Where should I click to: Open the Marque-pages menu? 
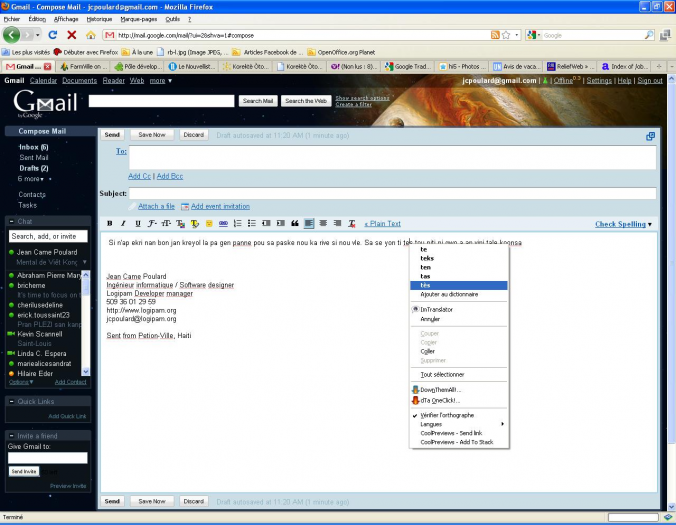click(x=139, y=19)
